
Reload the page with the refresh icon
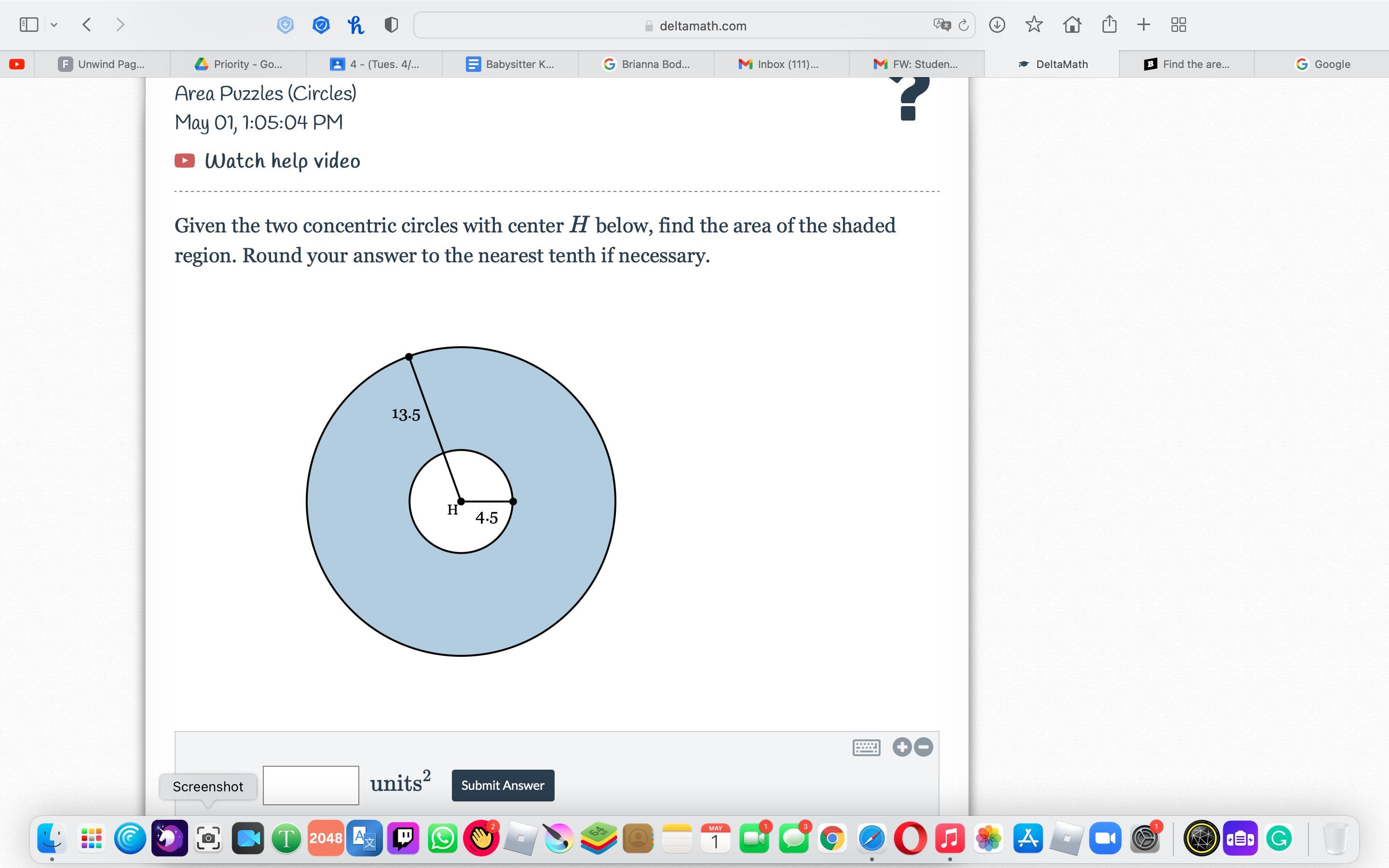964,25
